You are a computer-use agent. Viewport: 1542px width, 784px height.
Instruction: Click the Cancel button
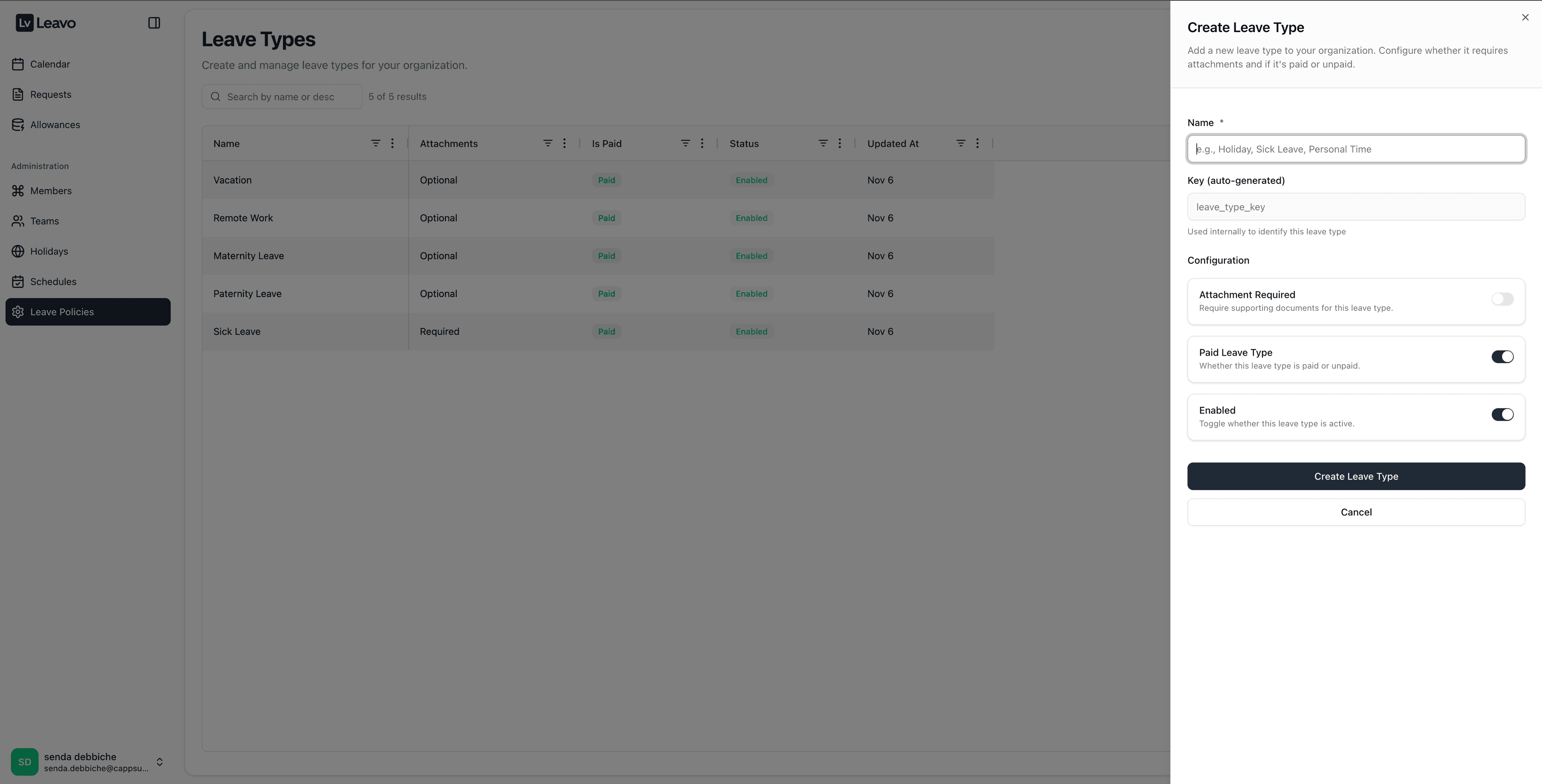[x=1356, y=512]
